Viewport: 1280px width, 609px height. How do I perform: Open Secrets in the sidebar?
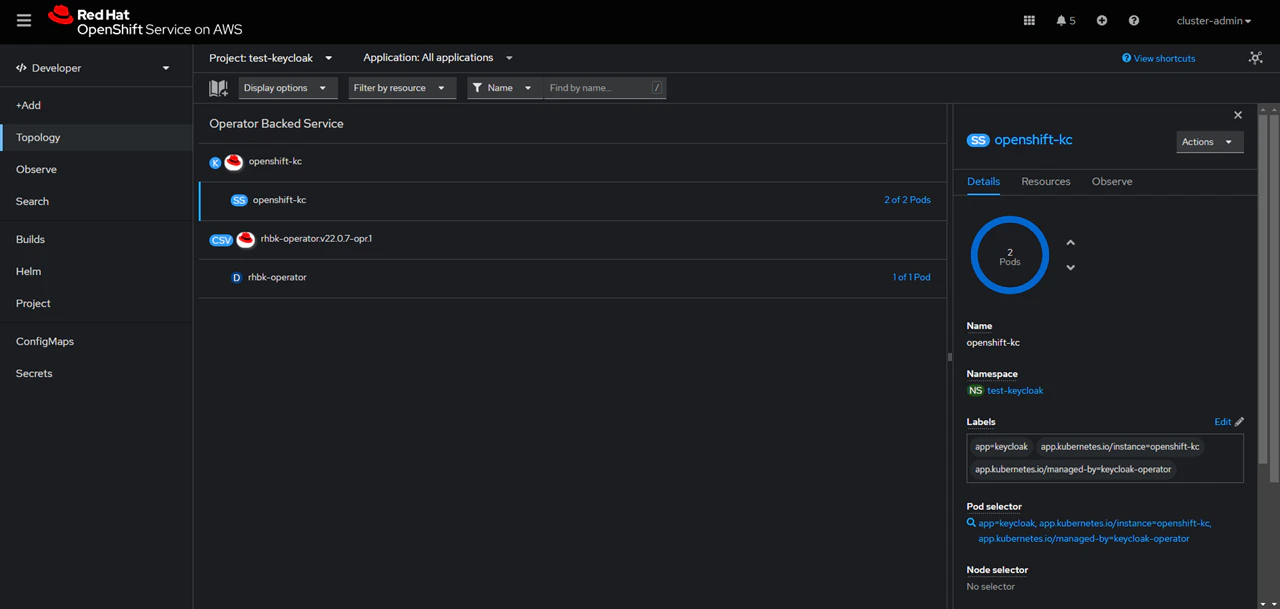[96, 373]
